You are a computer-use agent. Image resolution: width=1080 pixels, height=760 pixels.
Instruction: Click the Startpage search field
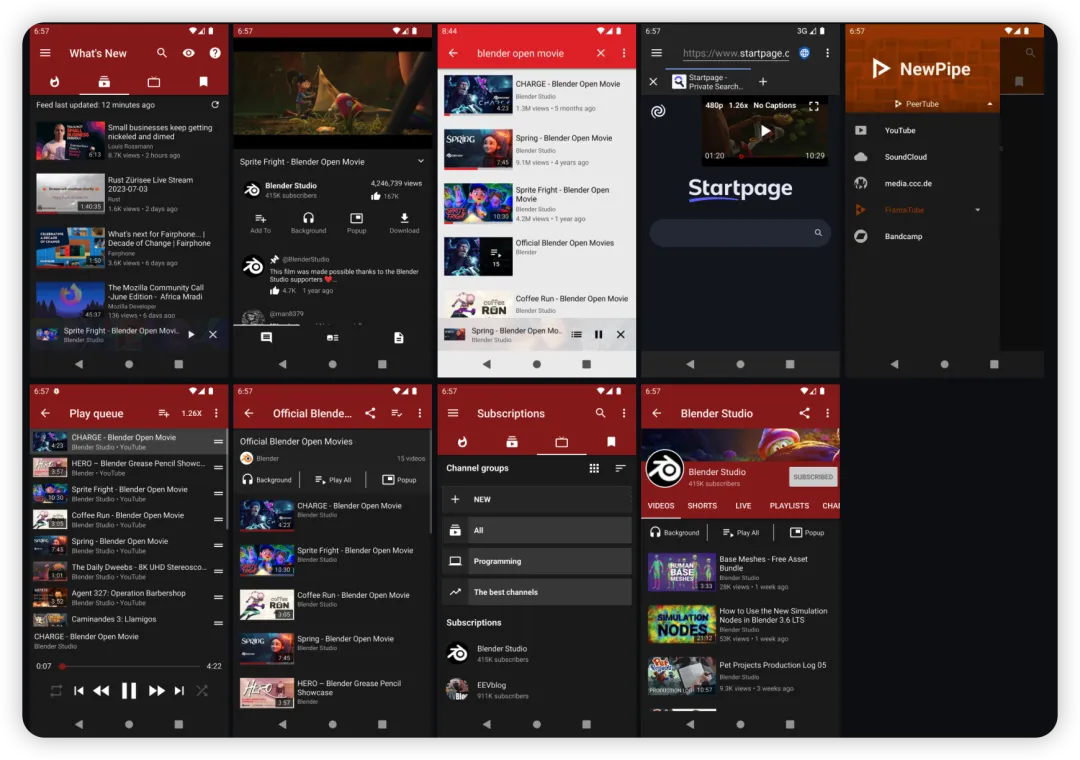pyautogui.click(x=739, y=233)
